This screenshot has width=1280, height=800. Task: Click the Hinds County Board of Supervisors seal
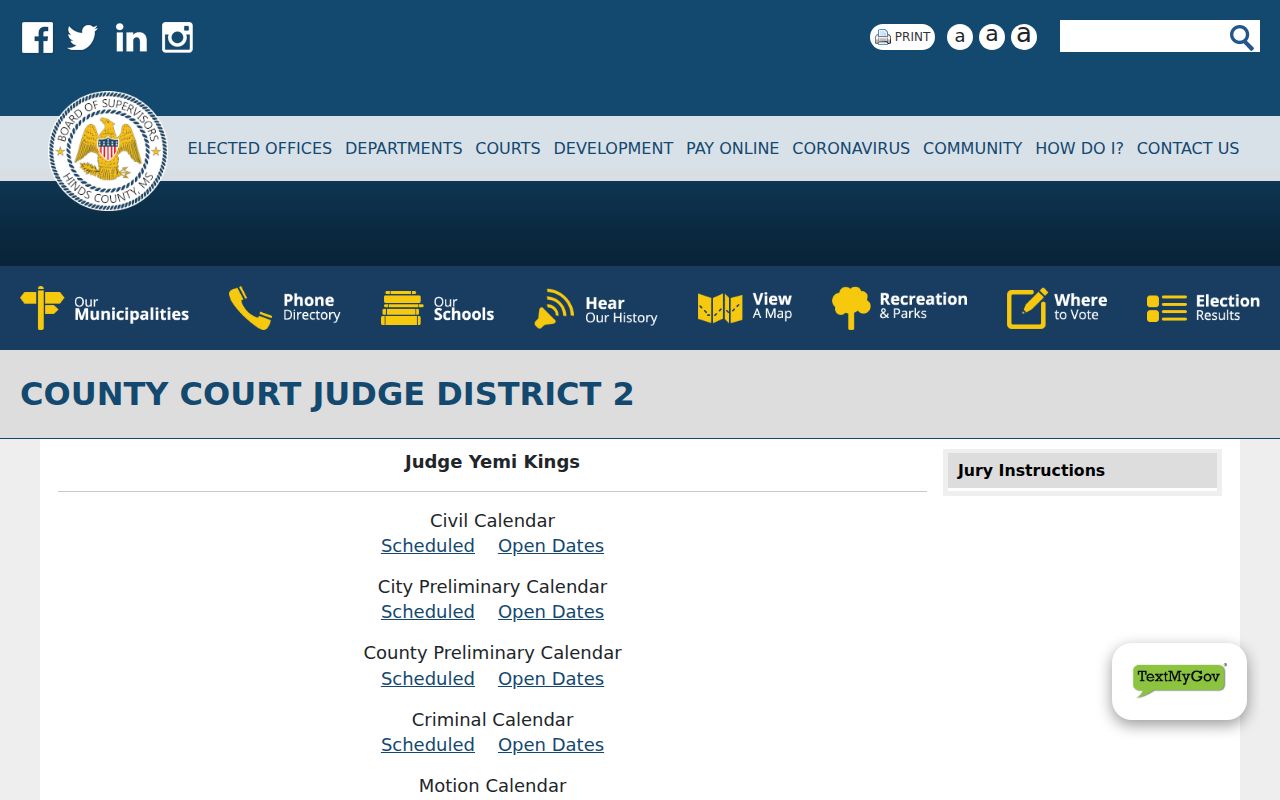[x=108, y=151]
